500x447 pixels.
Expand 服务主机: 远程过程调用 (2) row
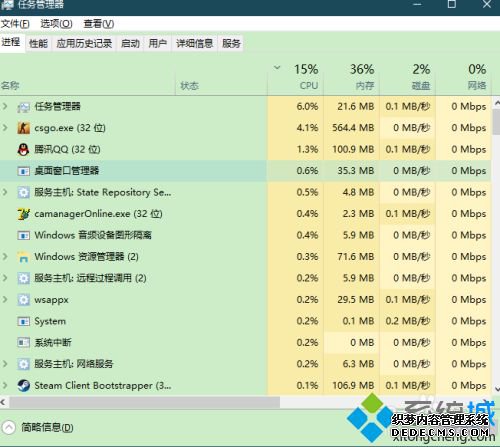(x=5, y=278)
